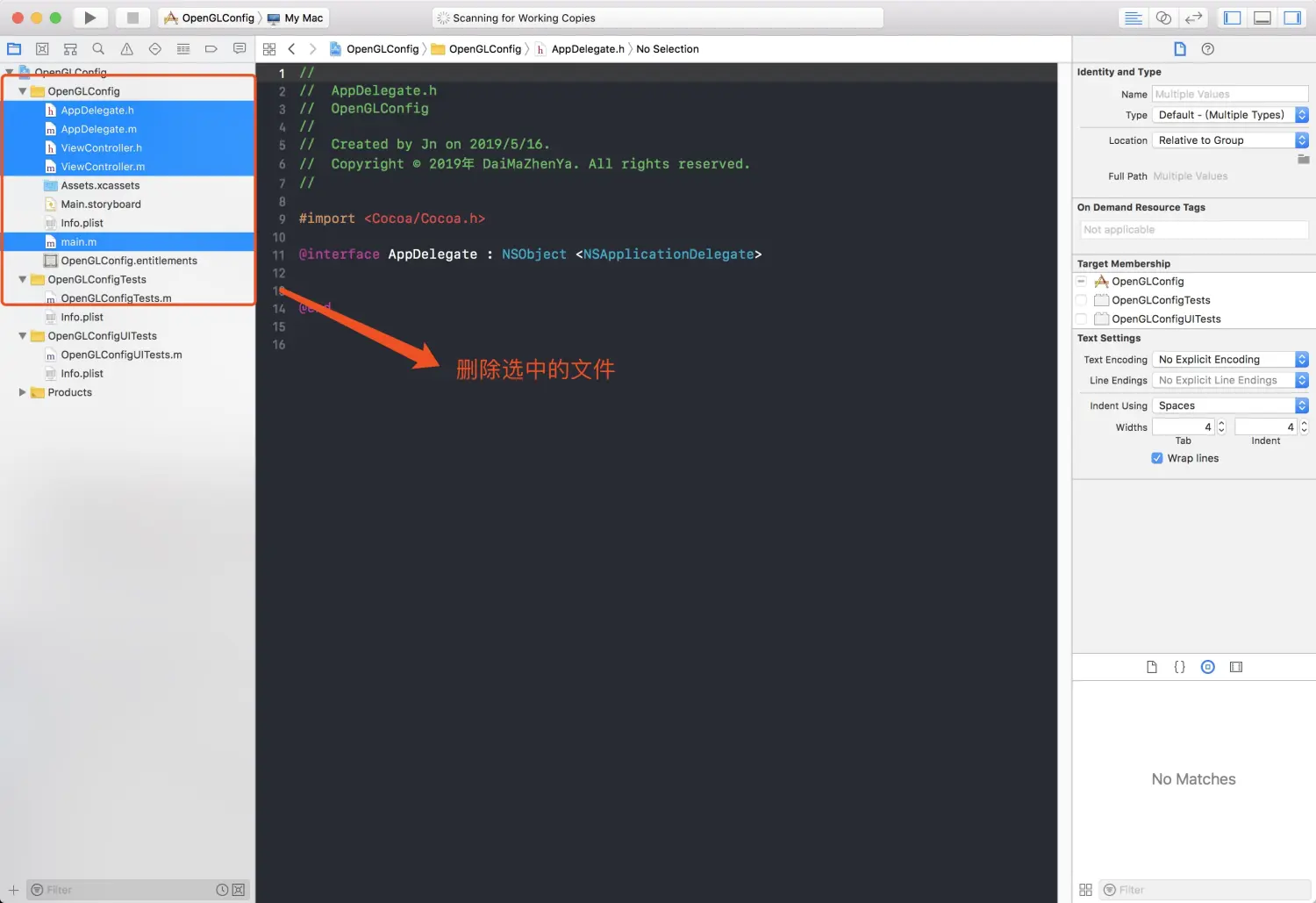The height and width of the screenshot is (903, 1316).
Task: Click AppDelegate.h in the jump bar
Action: (579, 49)
